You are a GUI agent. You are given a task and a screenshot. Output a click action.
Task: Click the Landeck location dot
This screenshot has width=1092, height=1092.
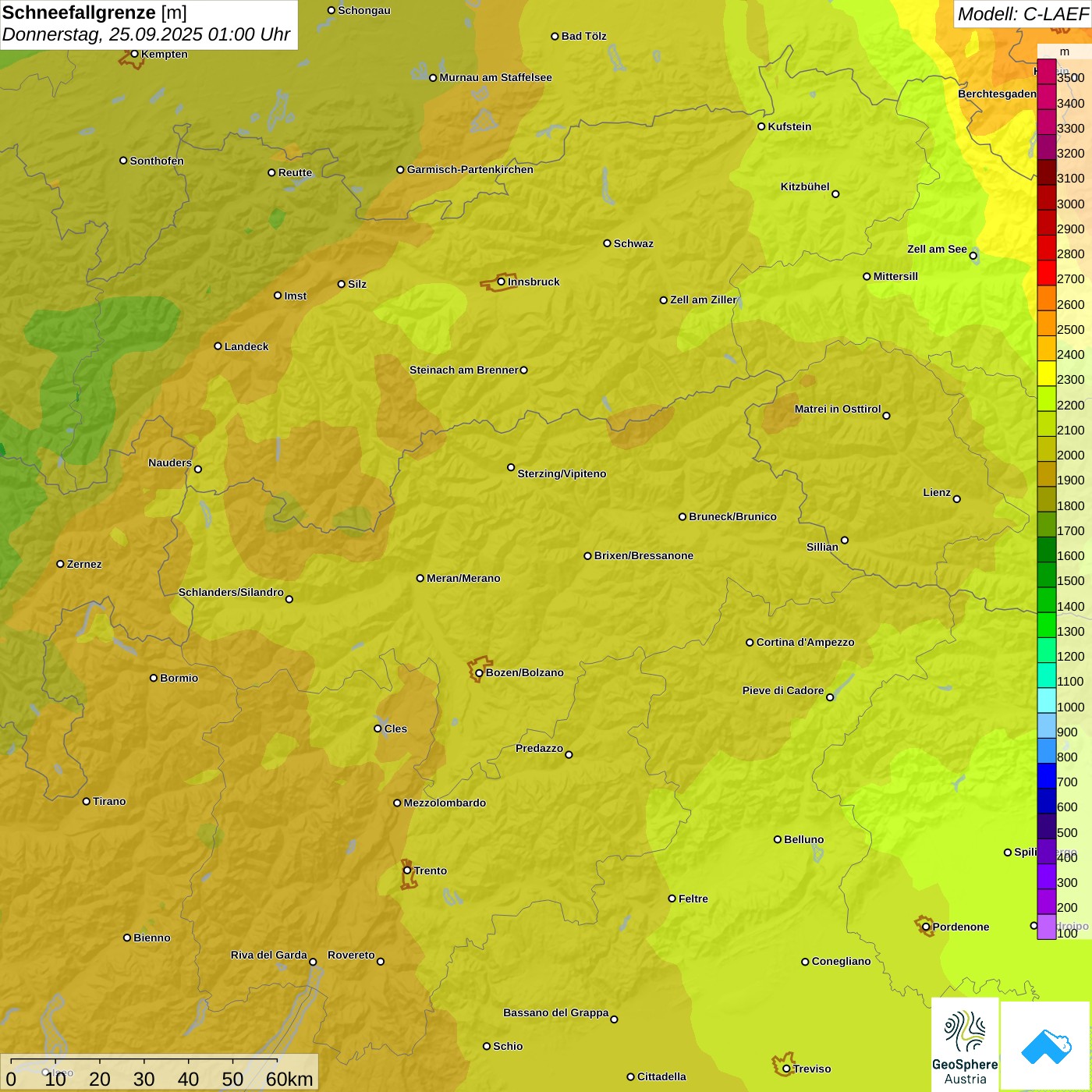[218, 346]
